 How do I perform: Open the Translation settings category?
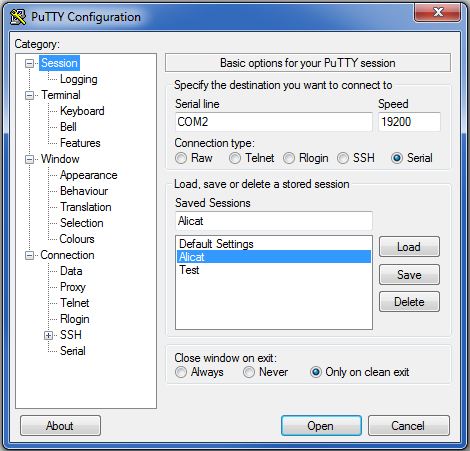pyautogui.click(x=86, y=207)
